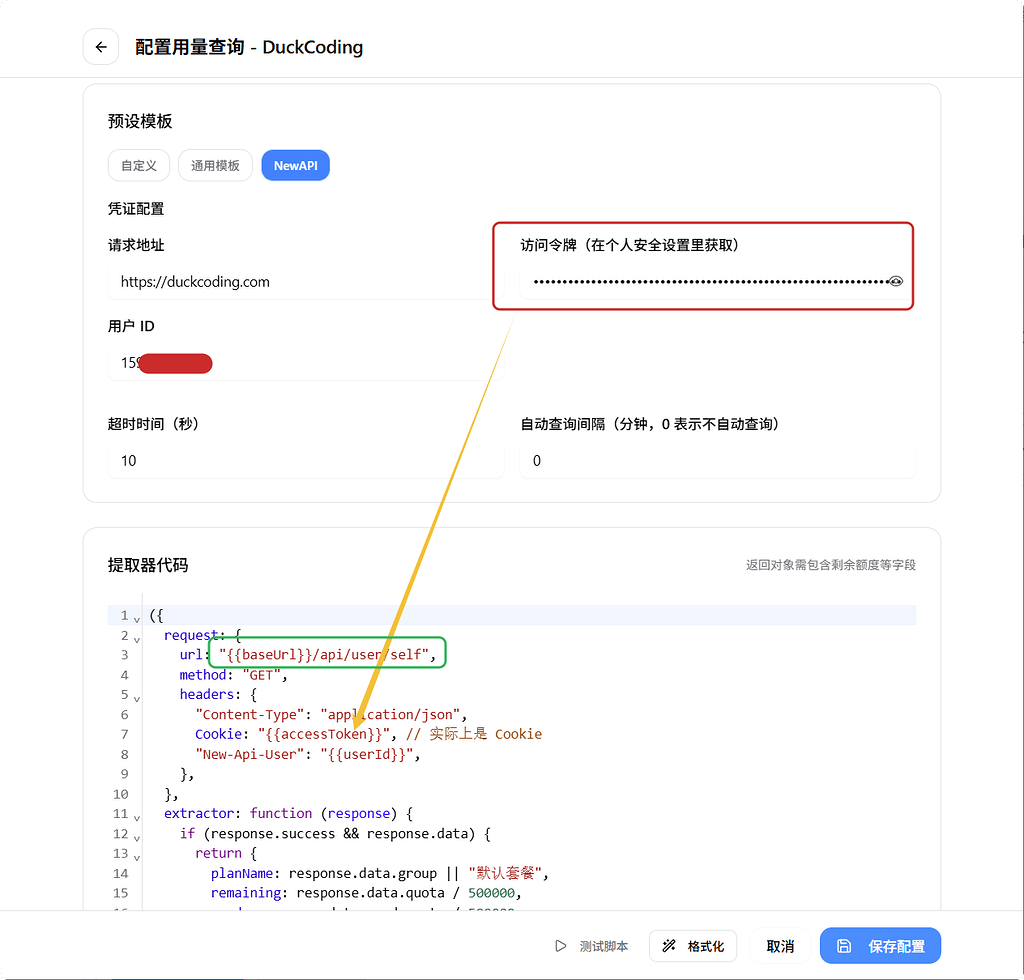Collapse the extractor function at line 11
Screen dimensions: 1024x980
pos(136,816)
